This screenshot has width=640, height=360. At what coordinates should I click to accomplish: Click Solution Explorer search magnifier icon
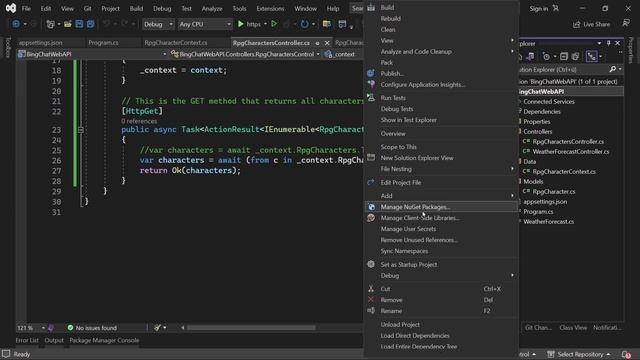click(613, 69)
